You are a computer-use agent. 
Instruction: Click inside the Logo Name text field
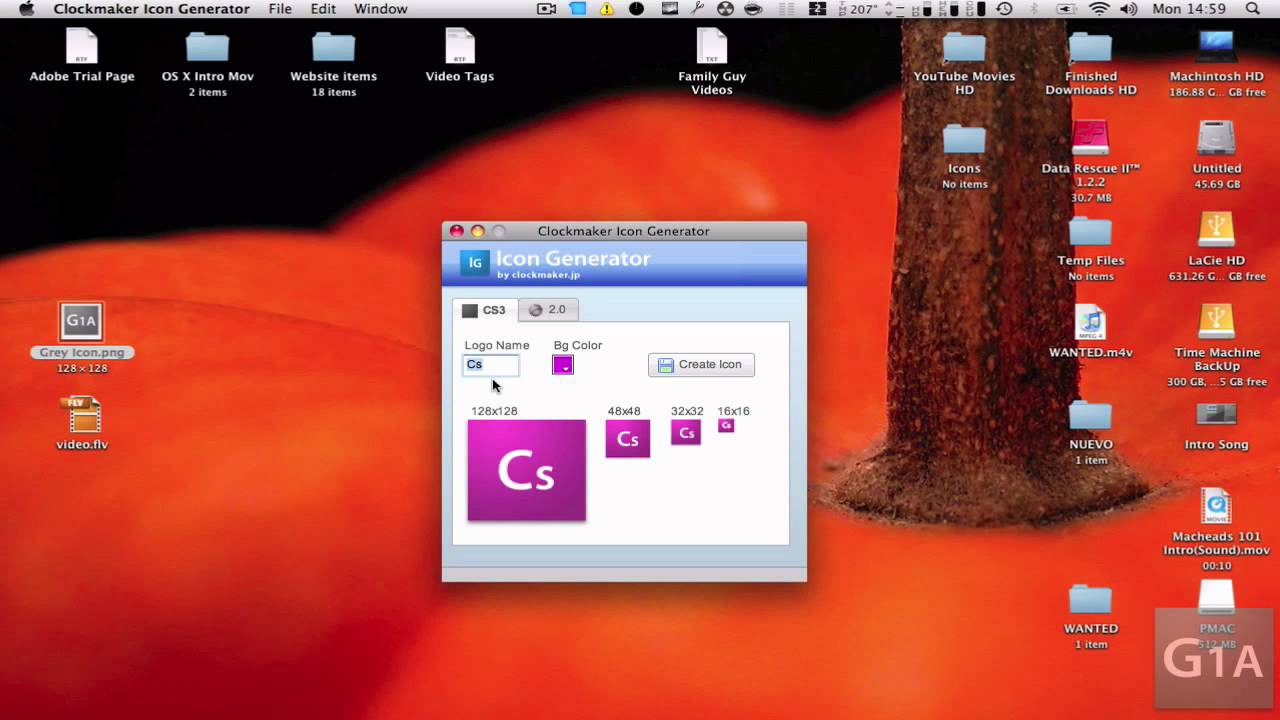click(x=492, y=364)
